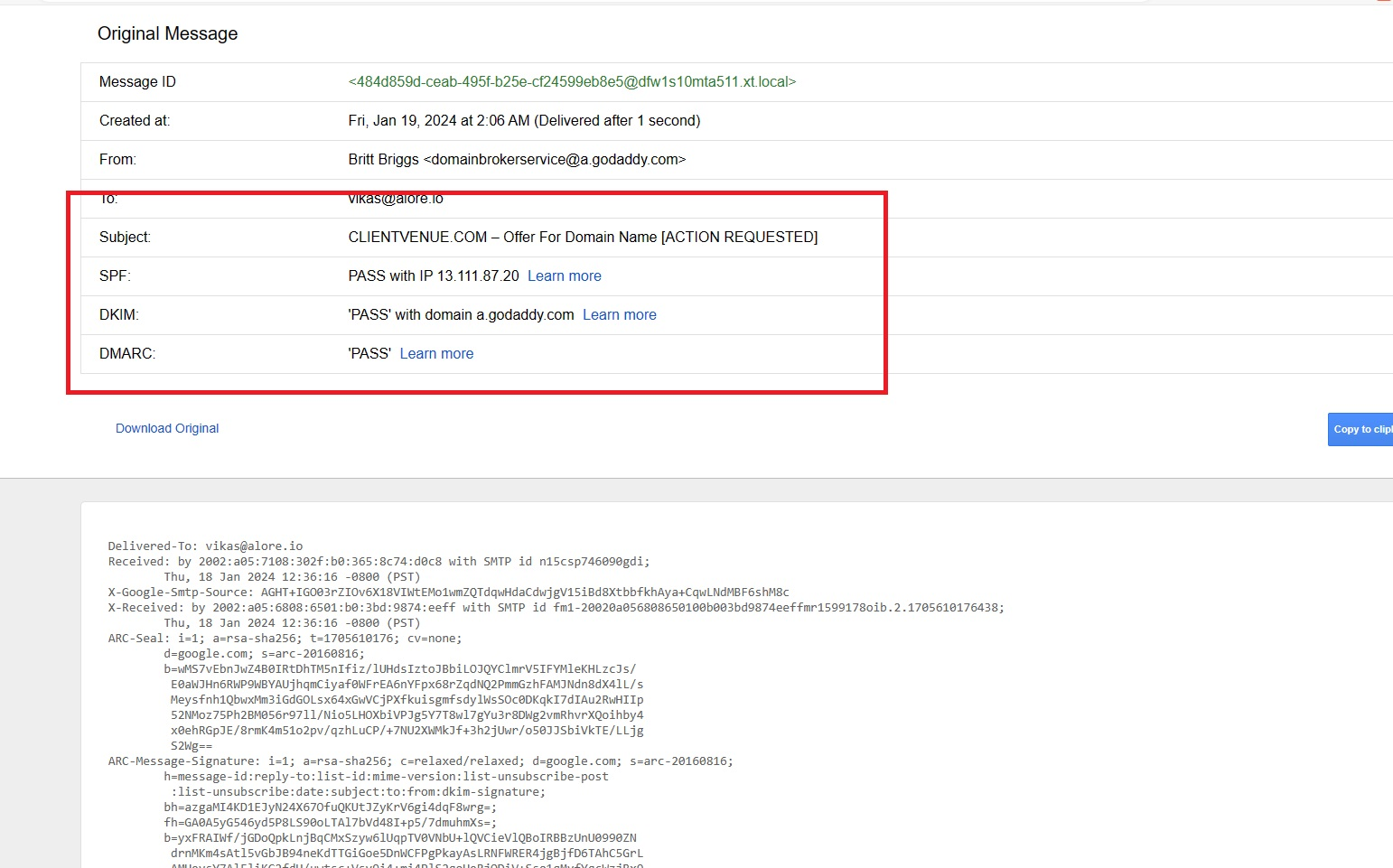Select the recipient address vikas@alore.io
Screen dimensions: 1393x868
pyautogui.click(x=396, y=198)
